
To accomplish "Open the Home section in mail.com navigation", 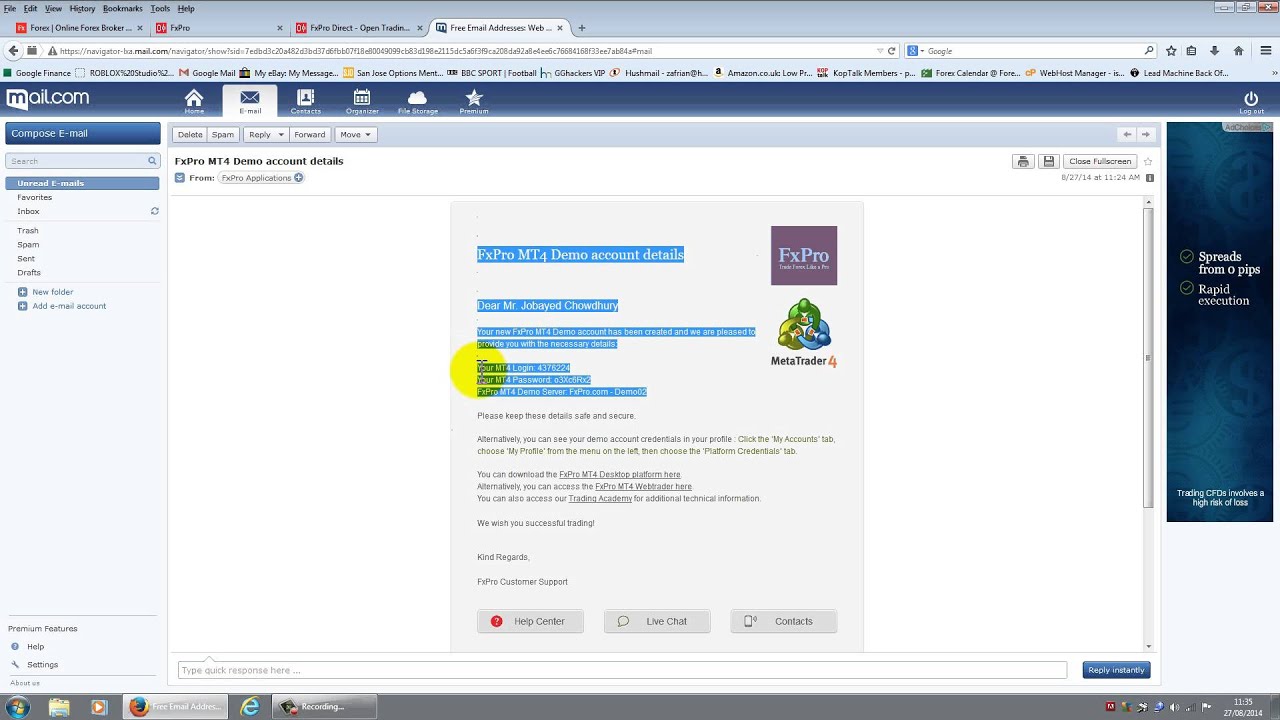I will pyautogui.click(x=194, y=100).
